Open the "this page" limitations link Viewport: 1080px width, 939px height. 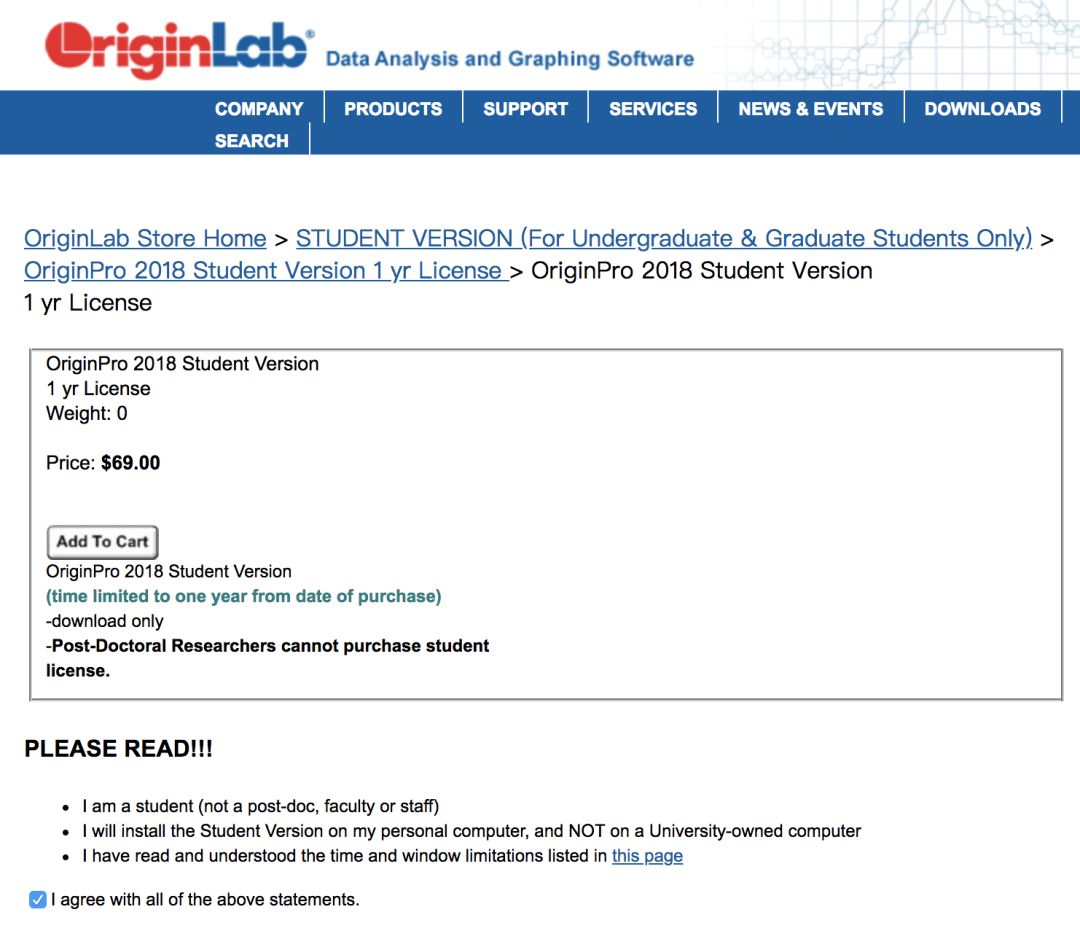click(x=647, y=856)
